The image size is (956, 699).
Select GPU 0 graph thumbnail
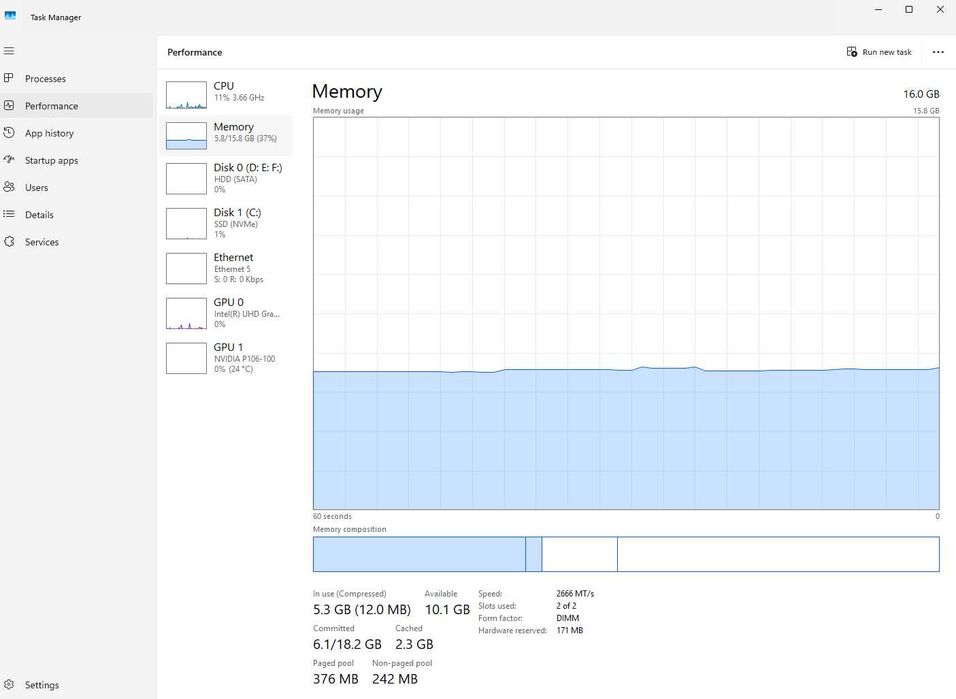(186, 313)
